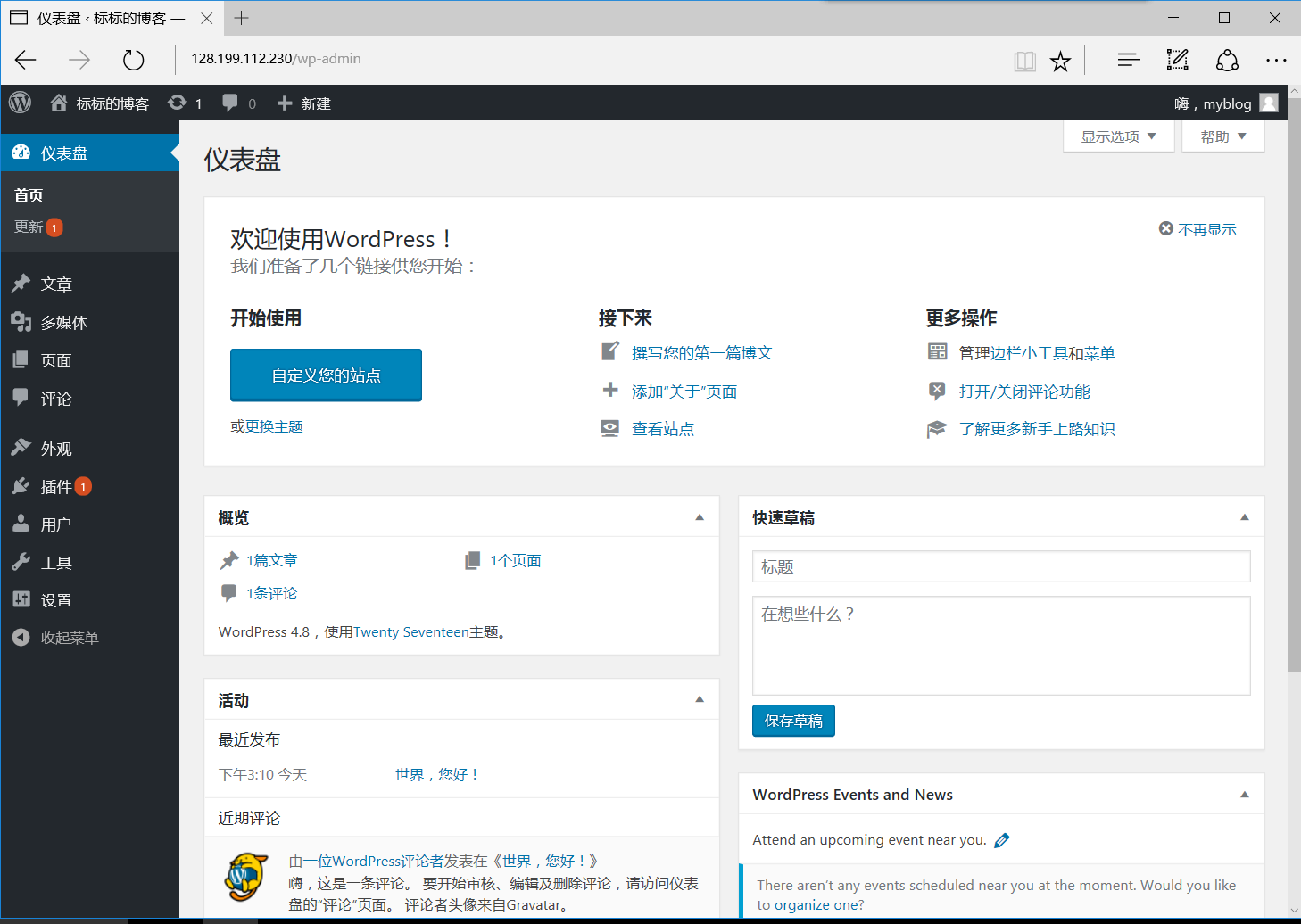Open the 工具 sidebar menu
Viewport: 1301px width, 924px height.
(x=89, y=563)
